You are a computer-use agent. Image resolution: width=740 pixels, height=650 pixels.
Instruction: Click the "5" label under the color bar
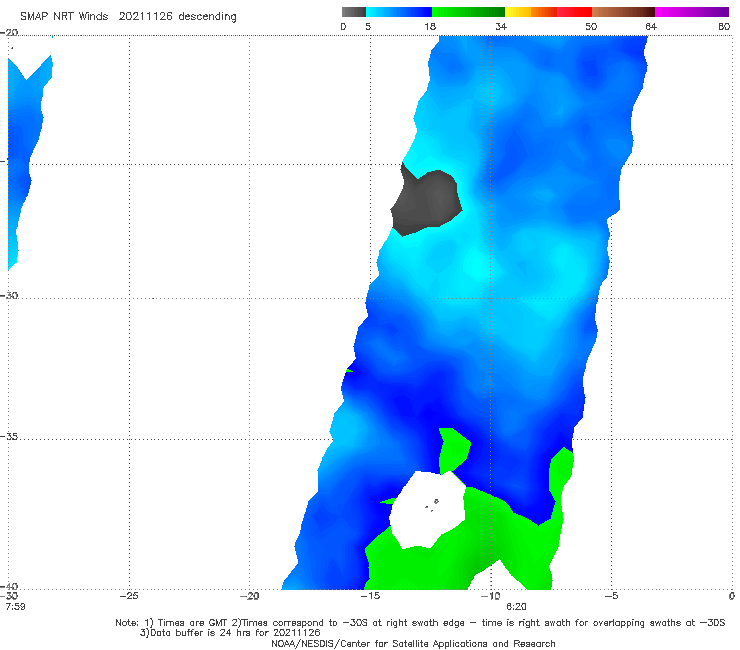(x=368, y=26)
